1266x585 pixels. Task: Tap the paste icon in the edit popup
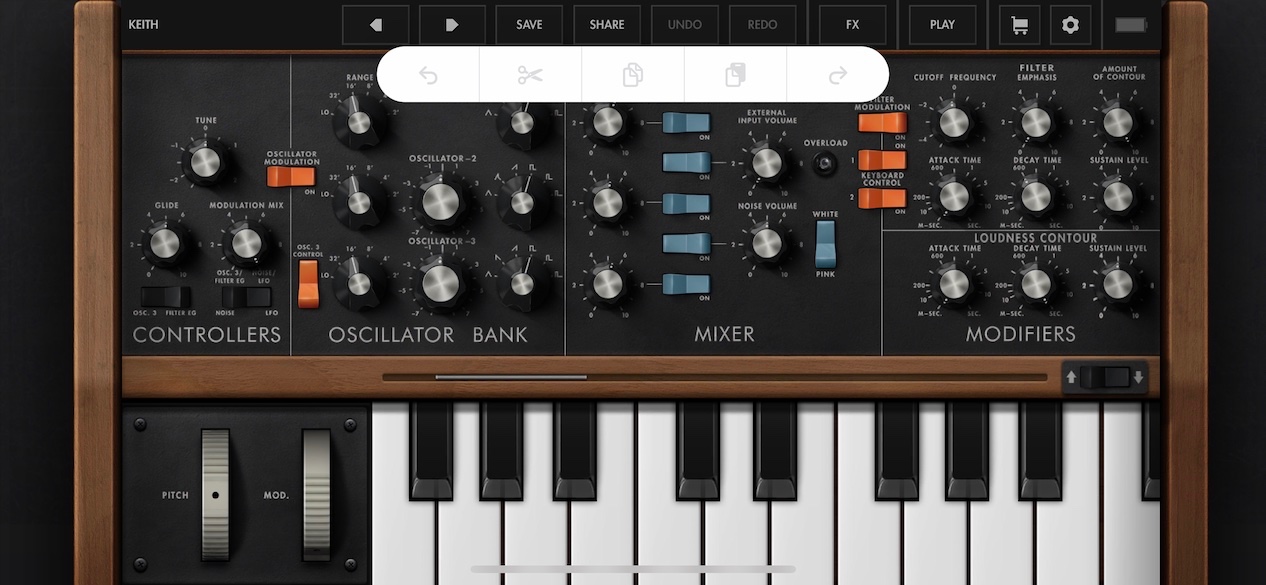coord(736,74)
